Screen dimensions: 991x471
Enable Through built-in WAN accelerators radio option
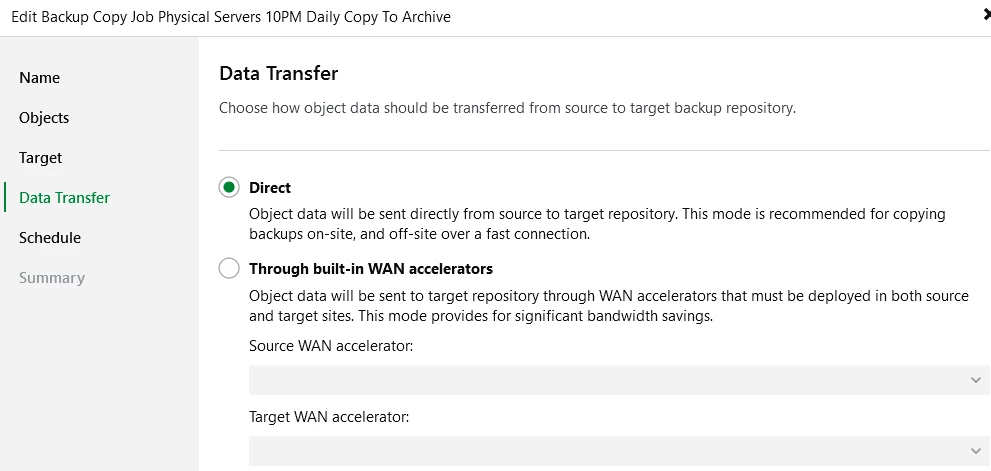pos(230,269)
